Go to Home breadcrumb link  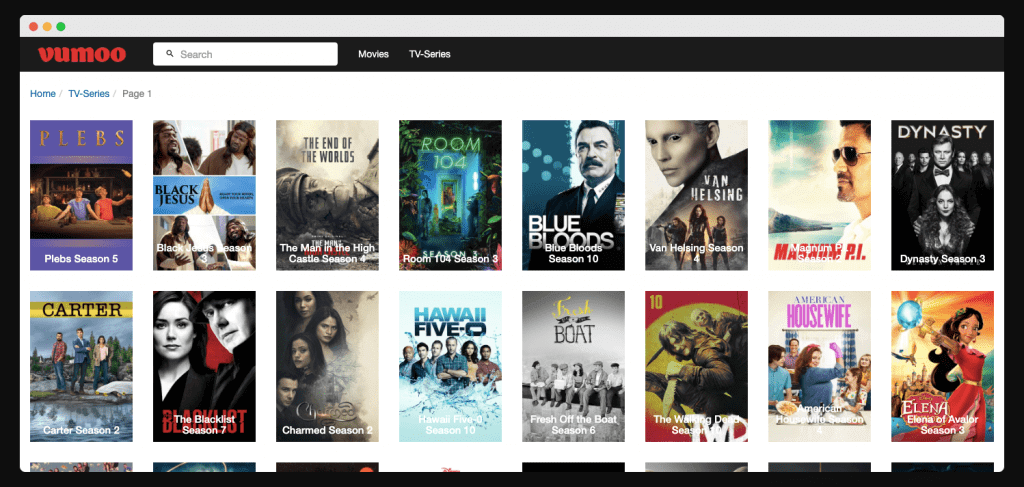[x=42, y=94]
